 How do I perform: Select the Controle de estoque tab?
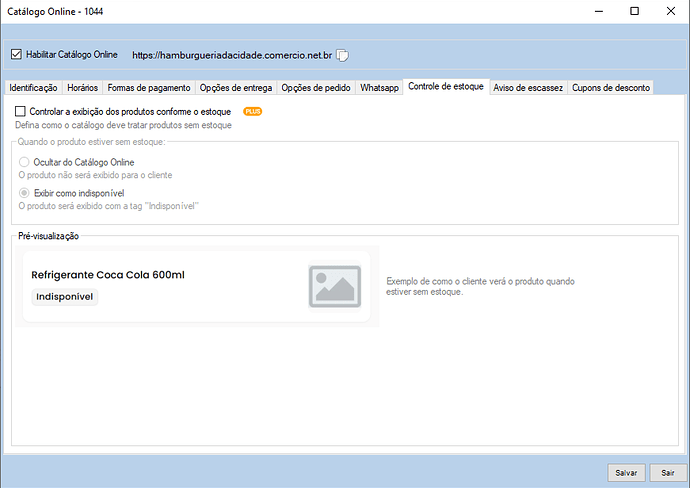click(446, 87)
